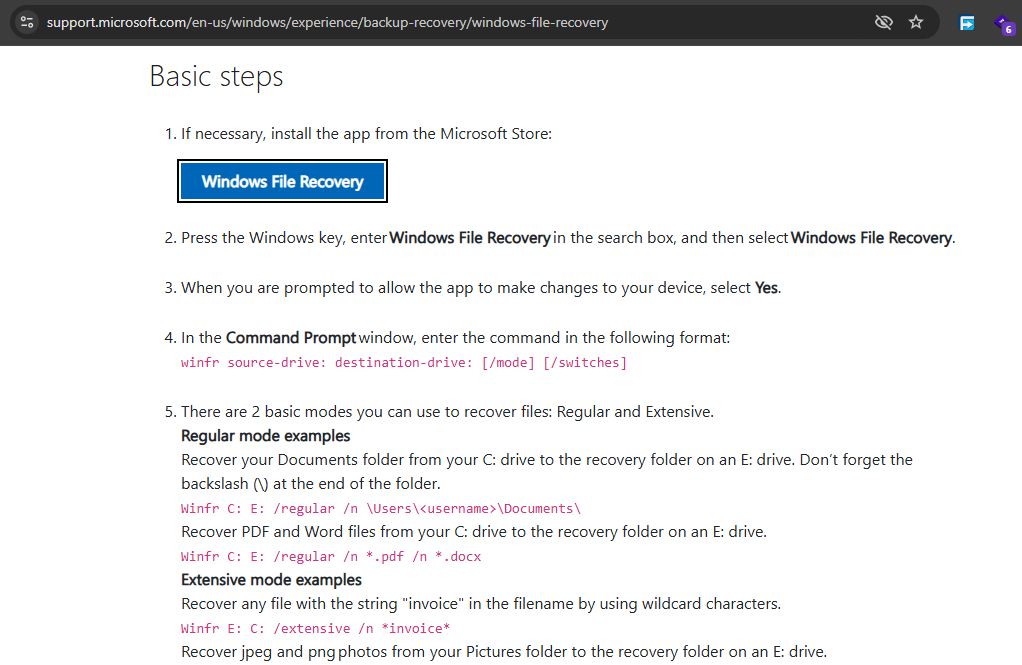Click code 'winfr source-drive: destination-drive: [/mode] [/switches]'
1022x665 pixels.
point(404,362)
